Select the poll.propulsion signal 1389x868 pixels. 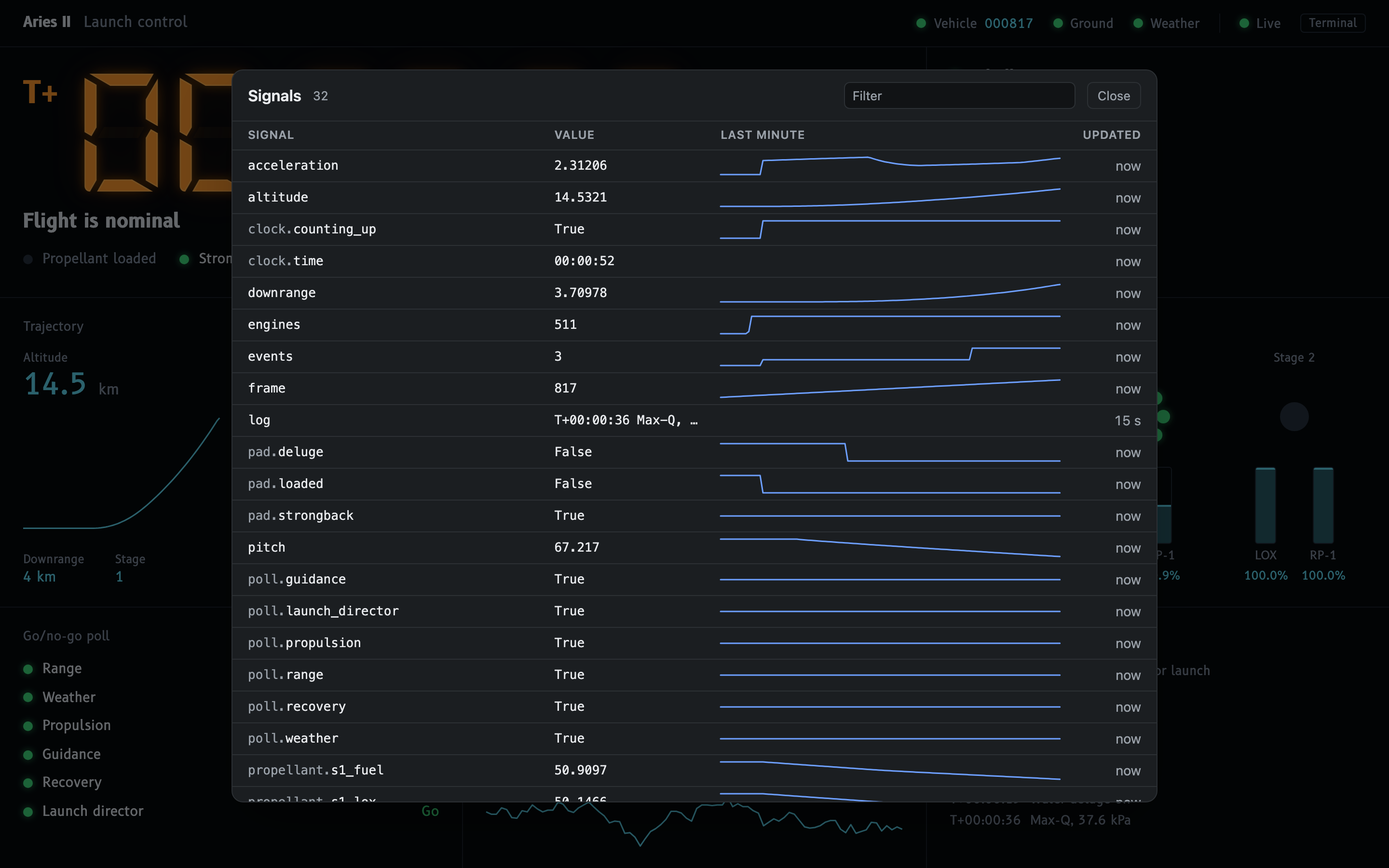[694, 643]
